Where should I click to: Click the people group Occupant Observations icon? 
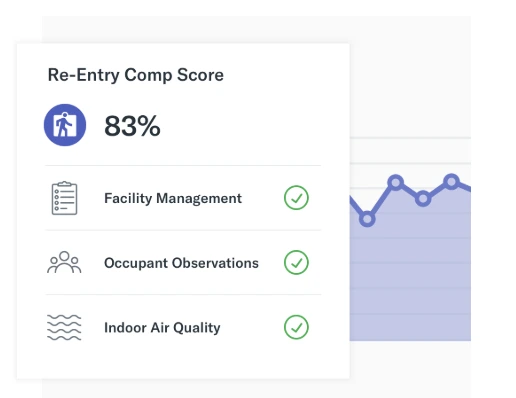pos(64,262)
